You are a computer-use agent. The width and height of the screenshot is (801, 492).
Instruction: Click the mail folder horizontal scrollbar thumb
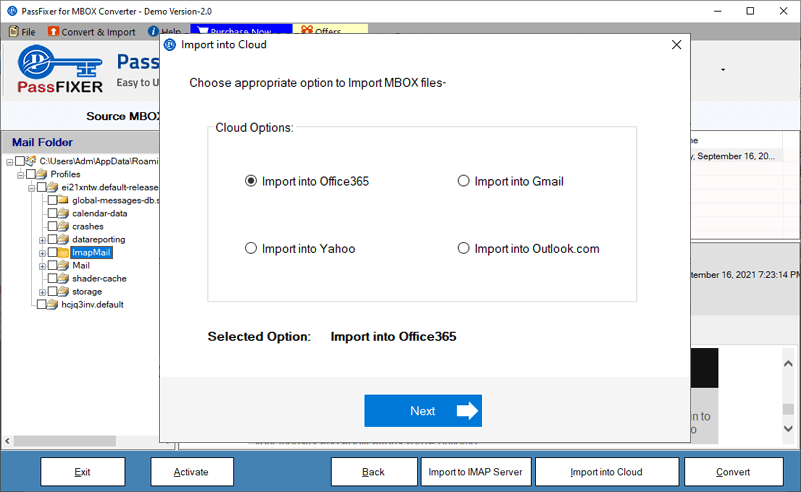tap(64, 440)
